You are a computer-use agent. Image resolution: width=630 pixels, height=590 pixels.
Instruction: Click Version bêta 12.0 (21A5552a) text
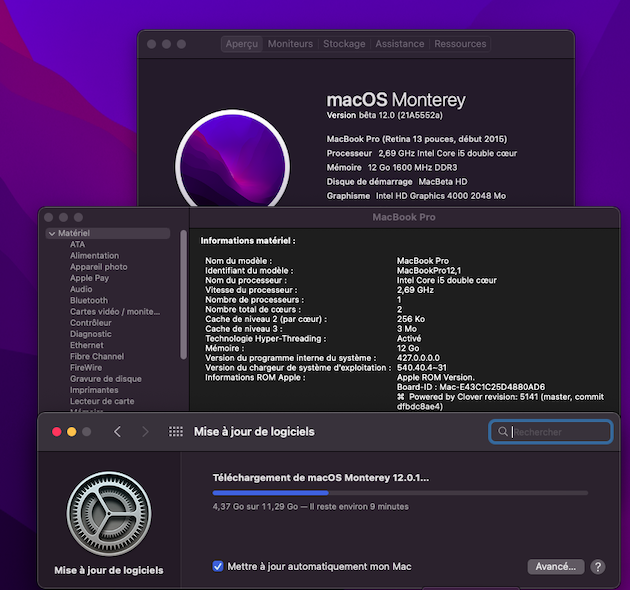[385, 115]
